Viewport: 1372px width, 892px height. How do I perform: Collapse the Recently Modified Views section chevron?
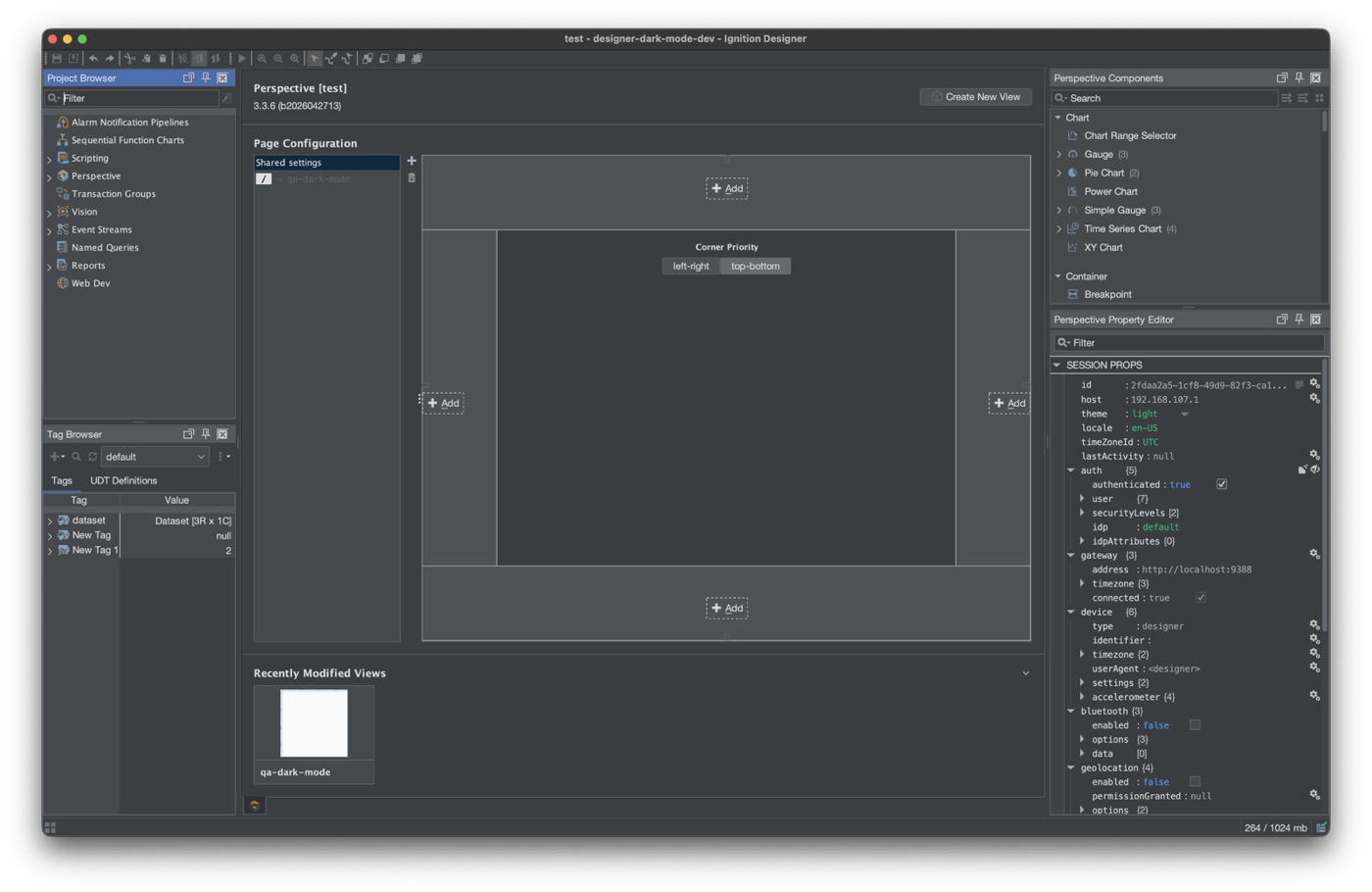pyautogui.click(x=1026, y=673)
